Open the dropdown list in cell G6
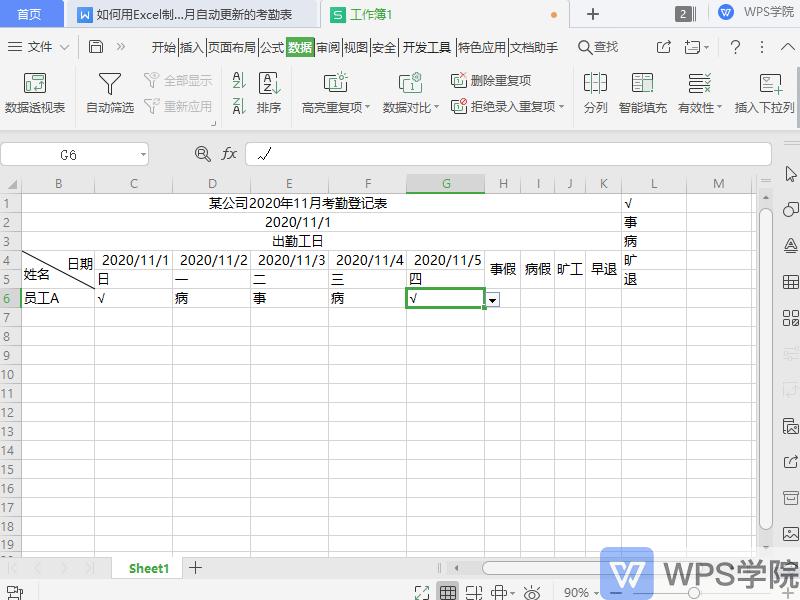 493,299
